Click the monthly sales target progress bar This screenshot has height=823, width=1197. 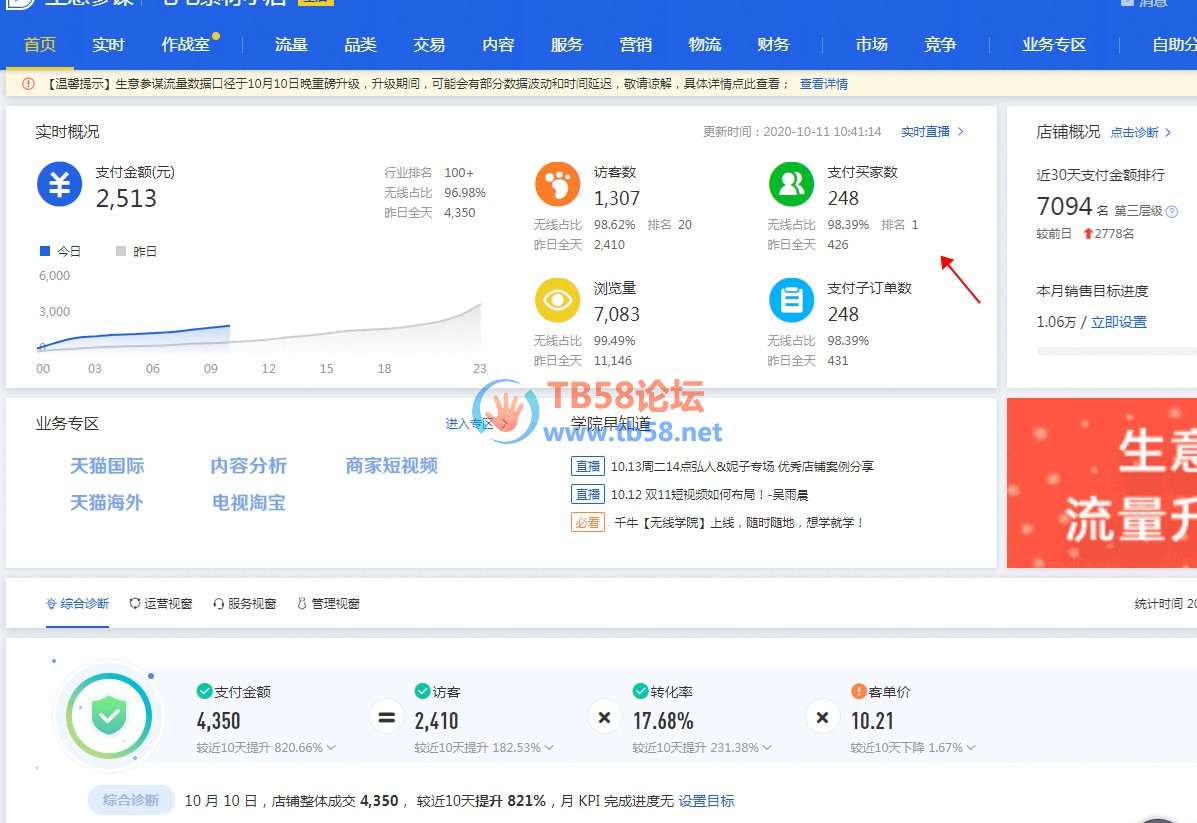1116,350
